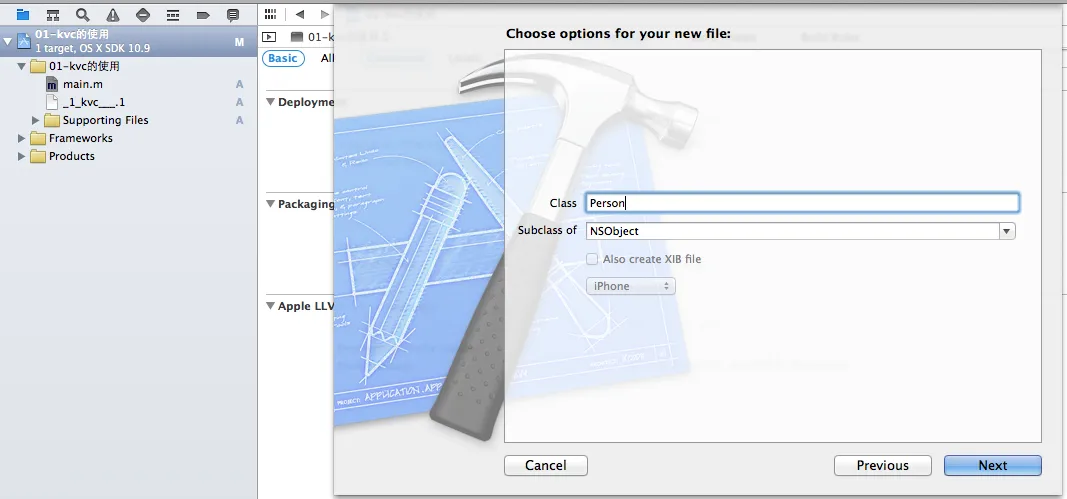Open the Test navigator diamond icon

pyautogui.click(x=143, y=14)
